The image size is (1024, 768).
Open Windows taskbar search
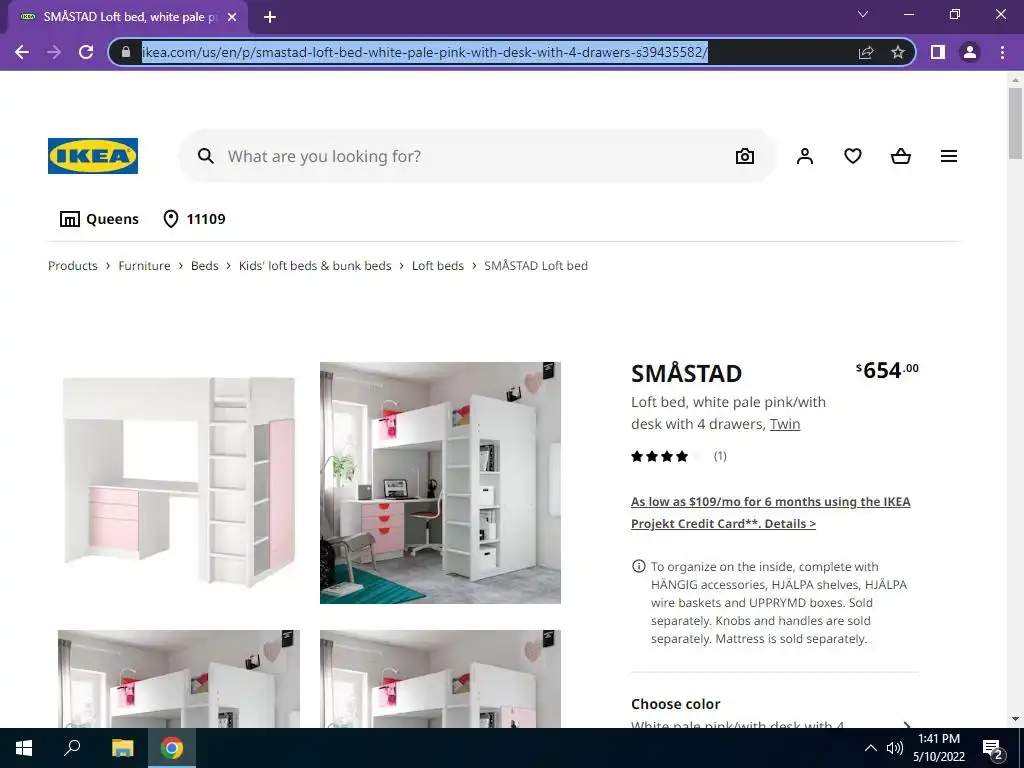click(72, 748)
